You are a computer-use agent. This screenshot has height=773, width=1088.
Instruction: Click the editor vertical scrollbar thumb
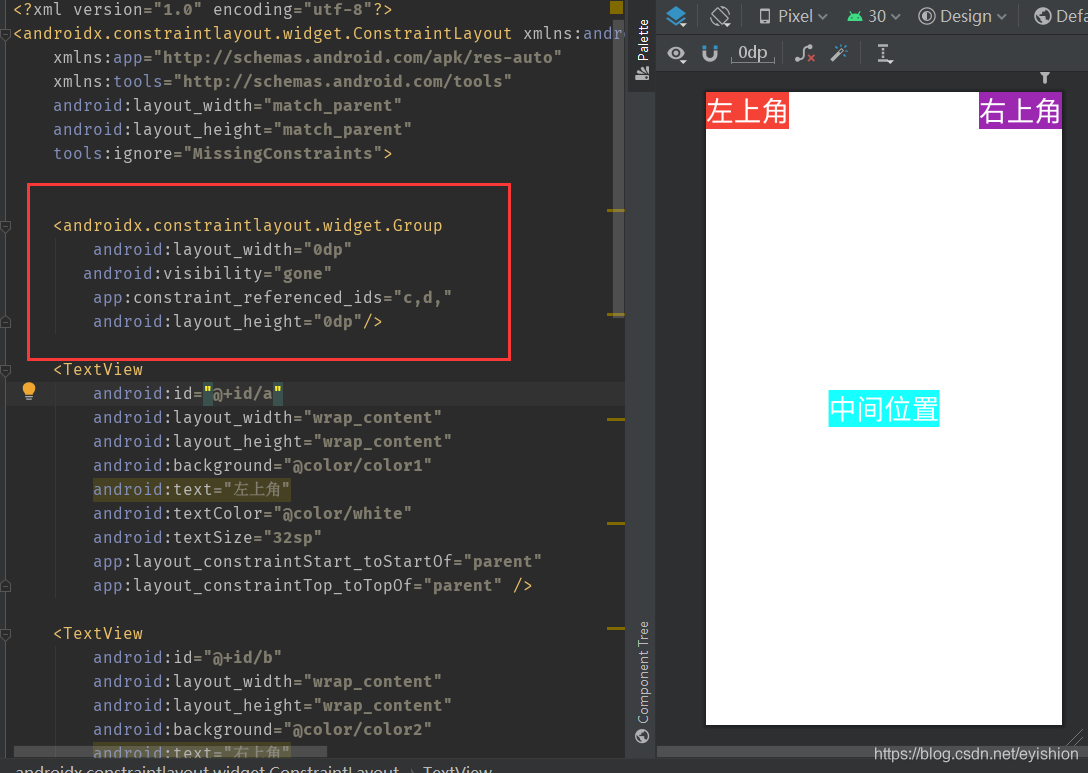coord(618,167)
